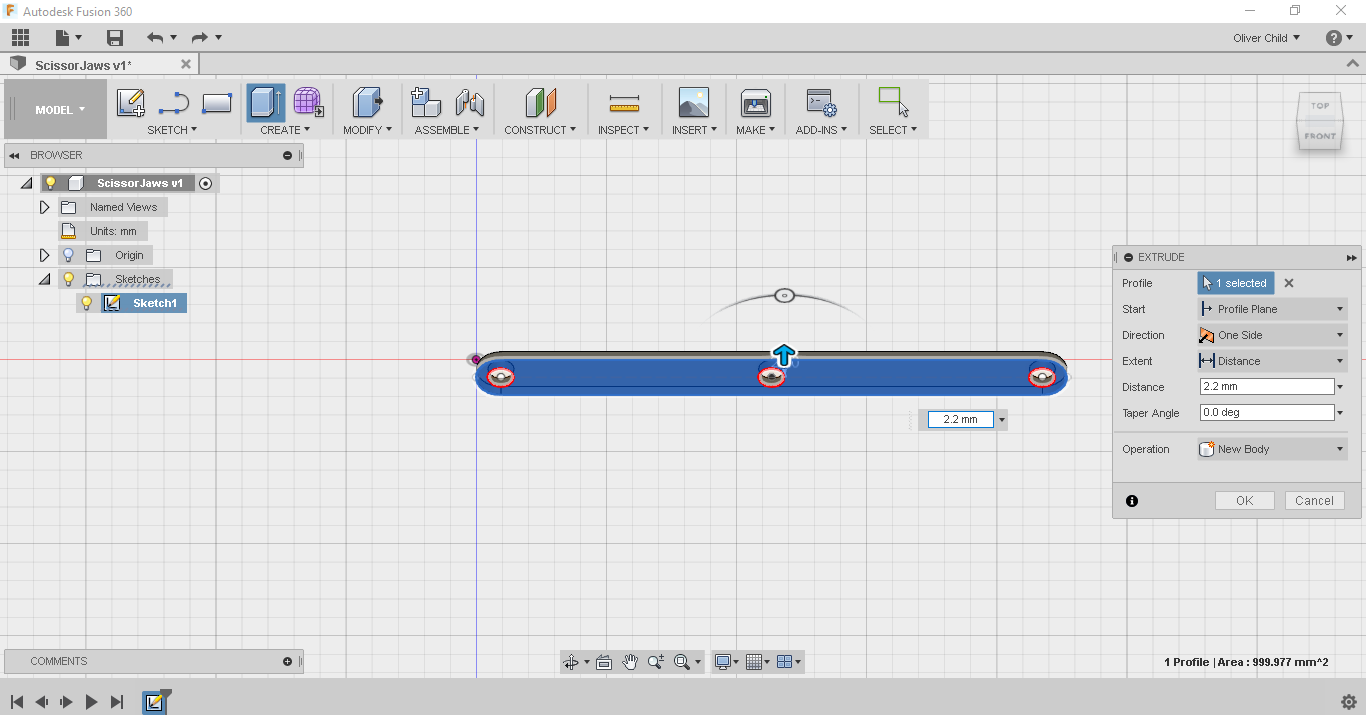
Task: Open the Operation dropdown showing New Body
Action: coord(1339,448)
